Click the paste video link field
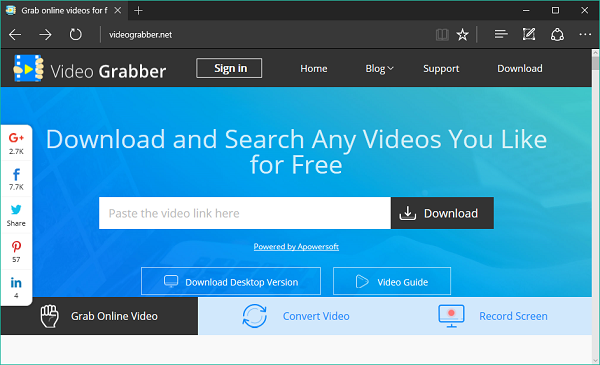Screen dimensions: 600x365 (x=245, y=213)
